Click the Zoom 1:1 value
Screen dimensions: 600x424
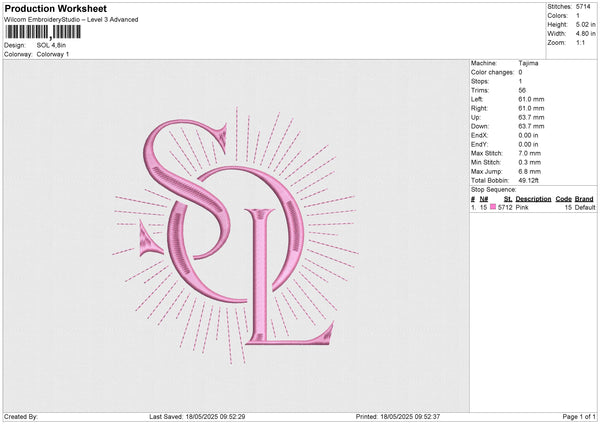point(582,45)
